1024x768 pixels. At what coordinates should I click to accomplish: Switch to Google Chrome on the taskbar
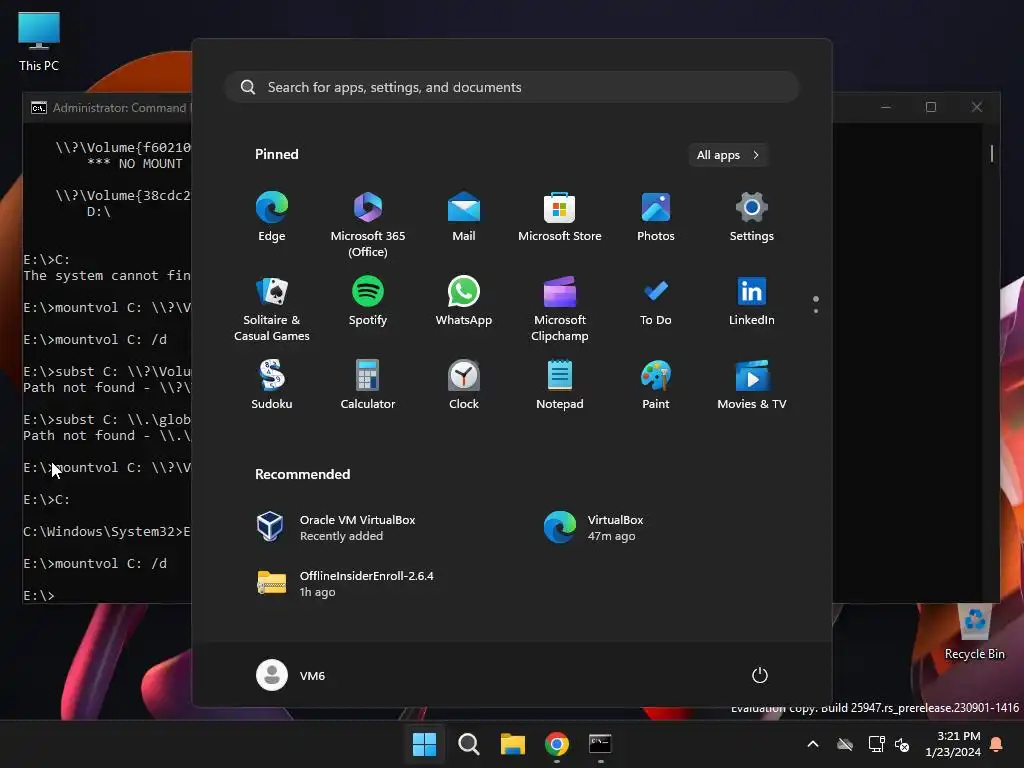556,744
